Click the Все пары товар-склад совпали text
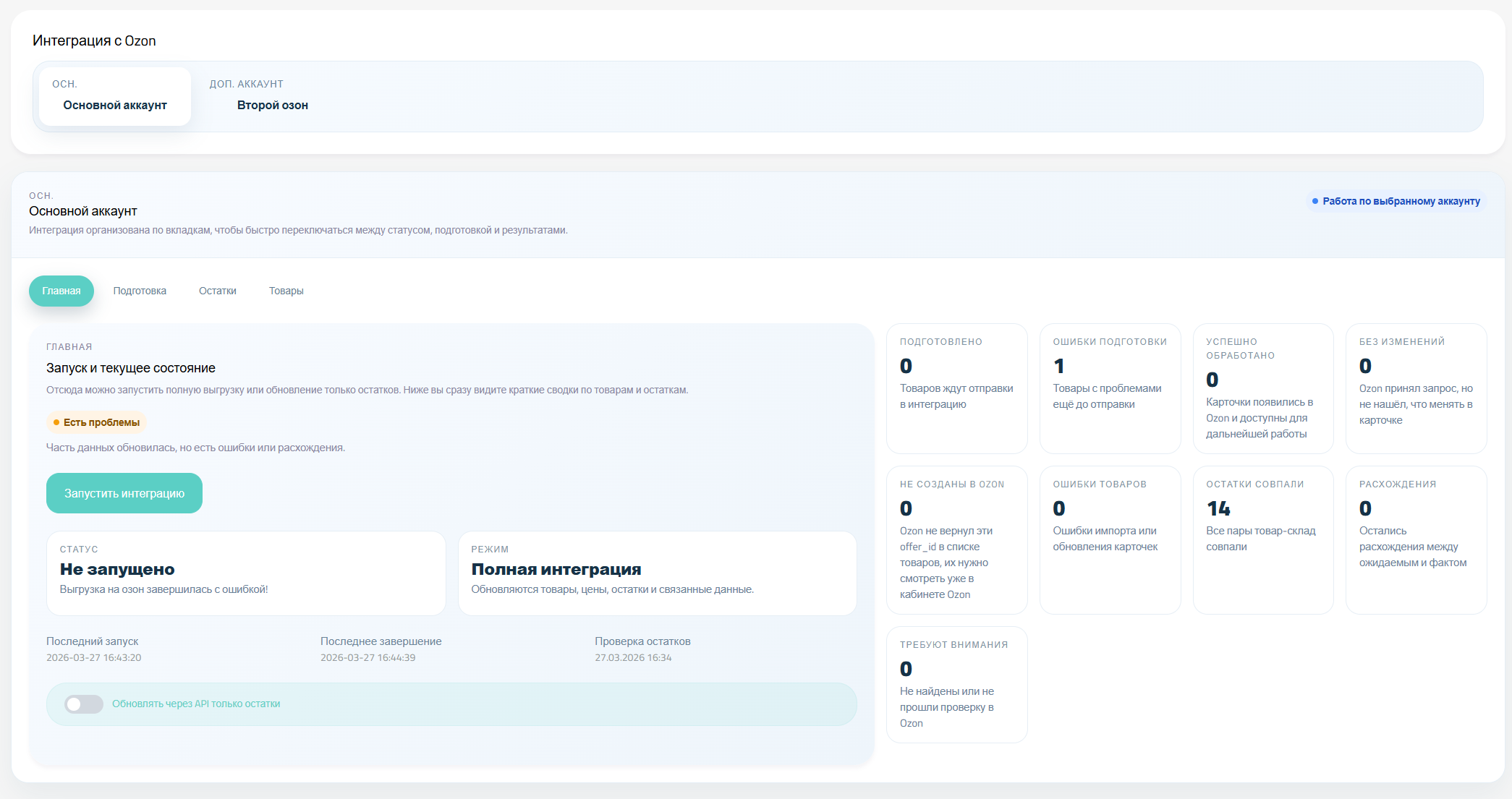Viewport: 1512px width, 799px height. click(1260, 539)
